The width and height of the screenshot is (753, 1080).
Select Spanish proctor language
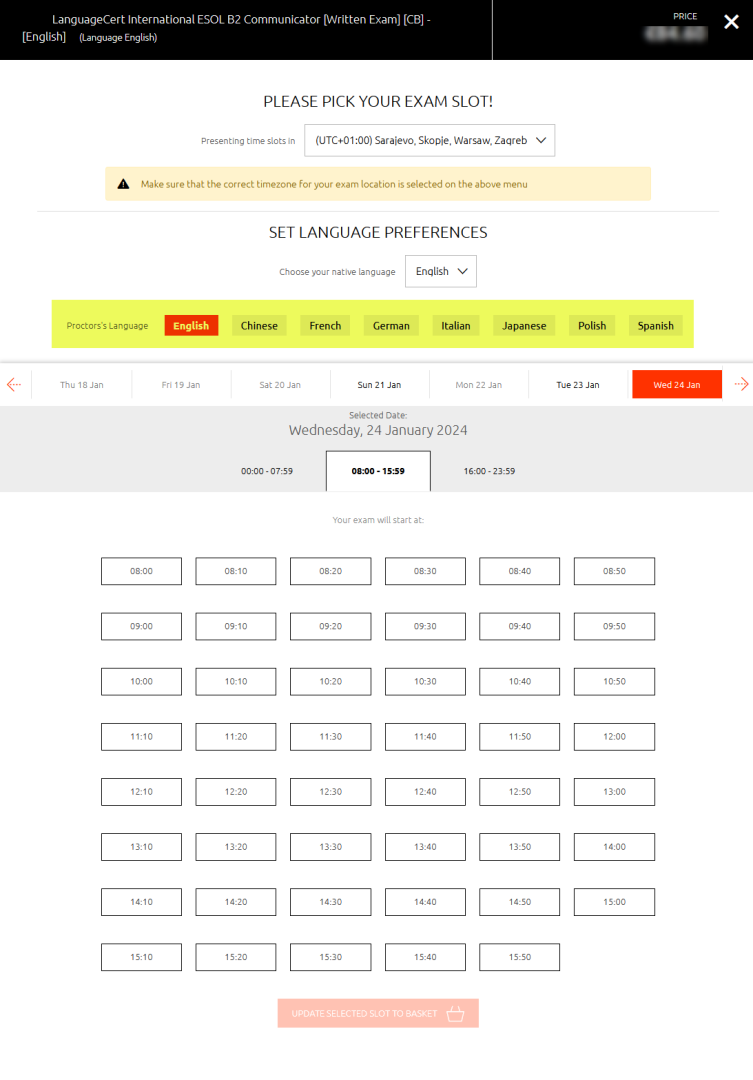click(656, 326)
